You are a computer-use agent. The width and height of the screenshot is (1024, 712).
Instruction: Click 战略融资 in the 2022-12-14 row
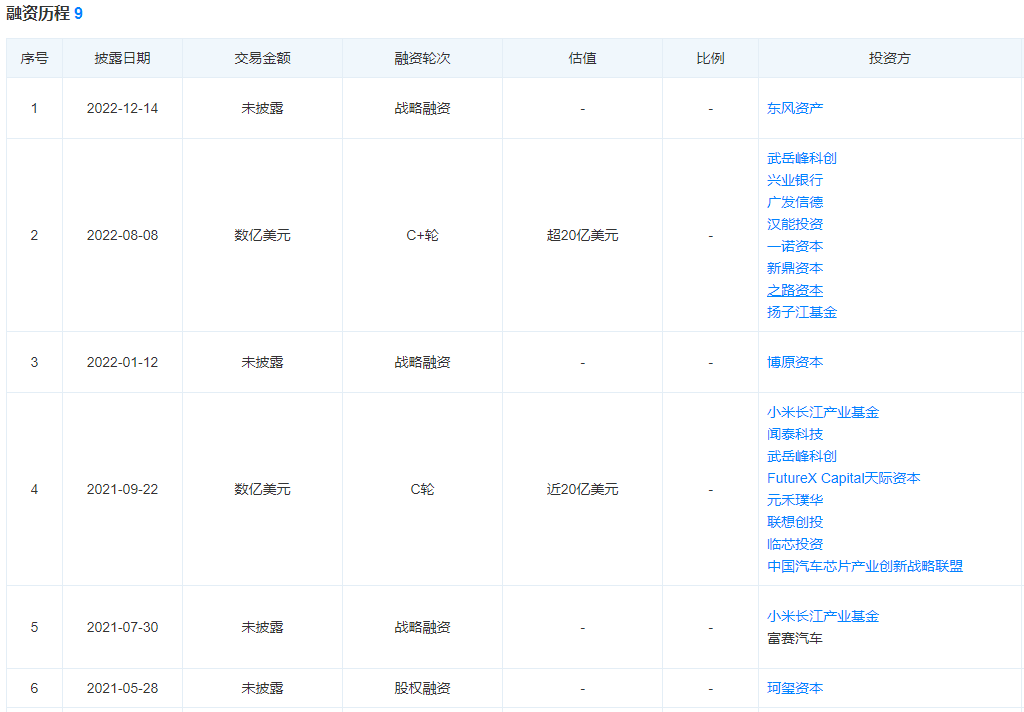click(423, 108)
